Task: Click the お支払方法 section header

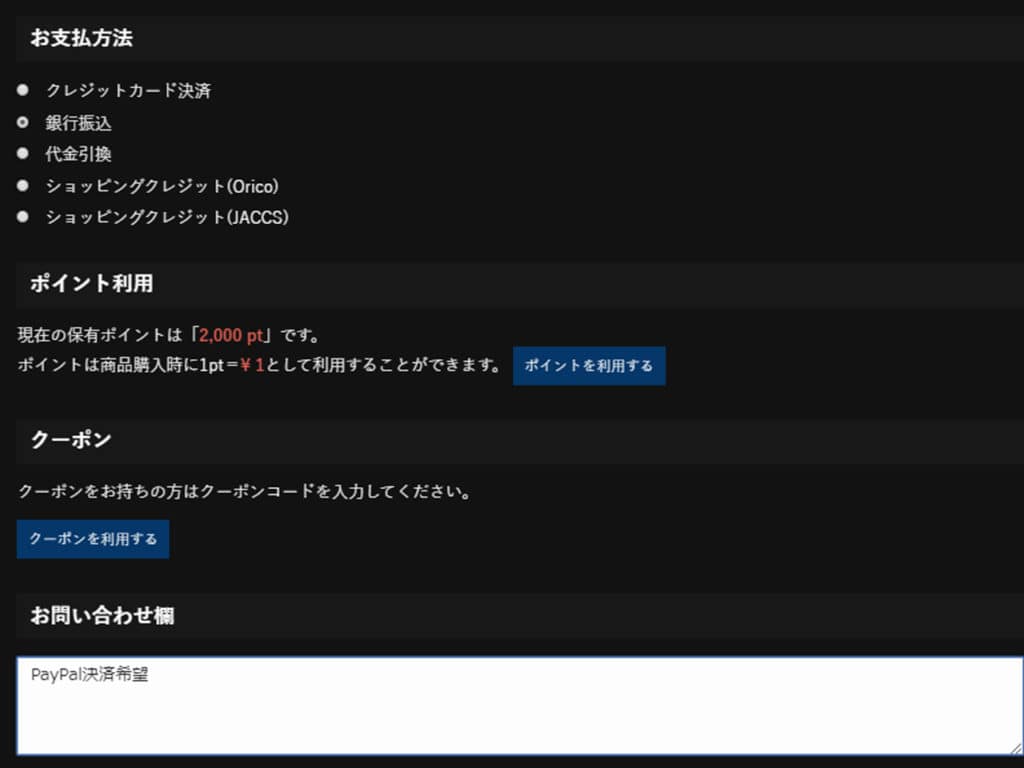Action: (x=82, y=39)
